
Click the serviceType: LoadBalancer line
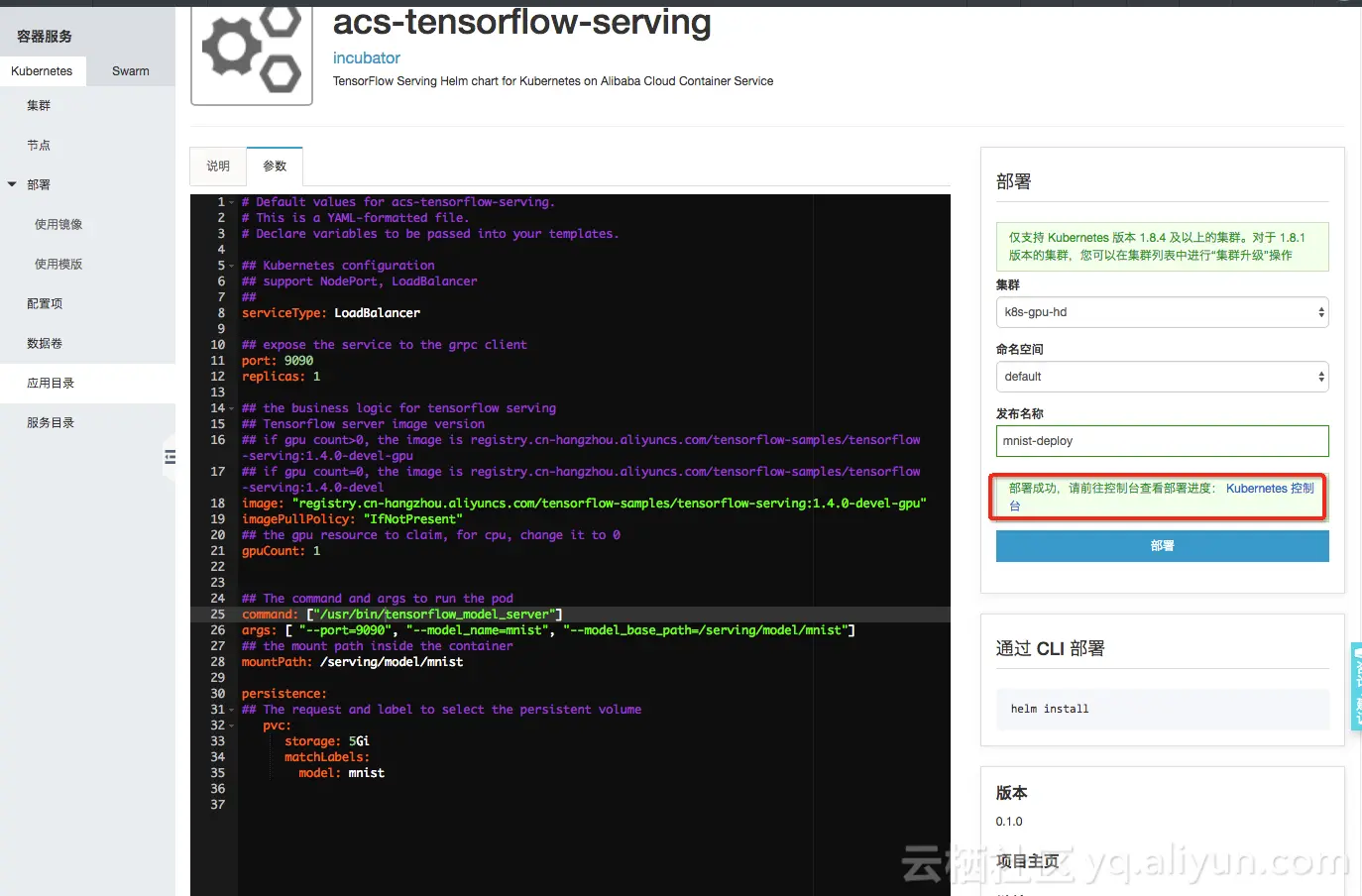(x=331, y=313)
